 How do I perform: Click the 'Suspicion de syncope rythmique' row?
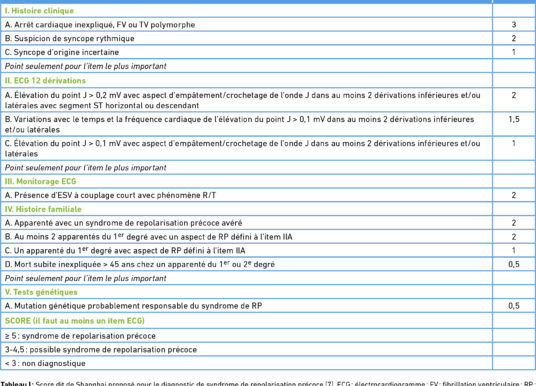click(268, 38)
